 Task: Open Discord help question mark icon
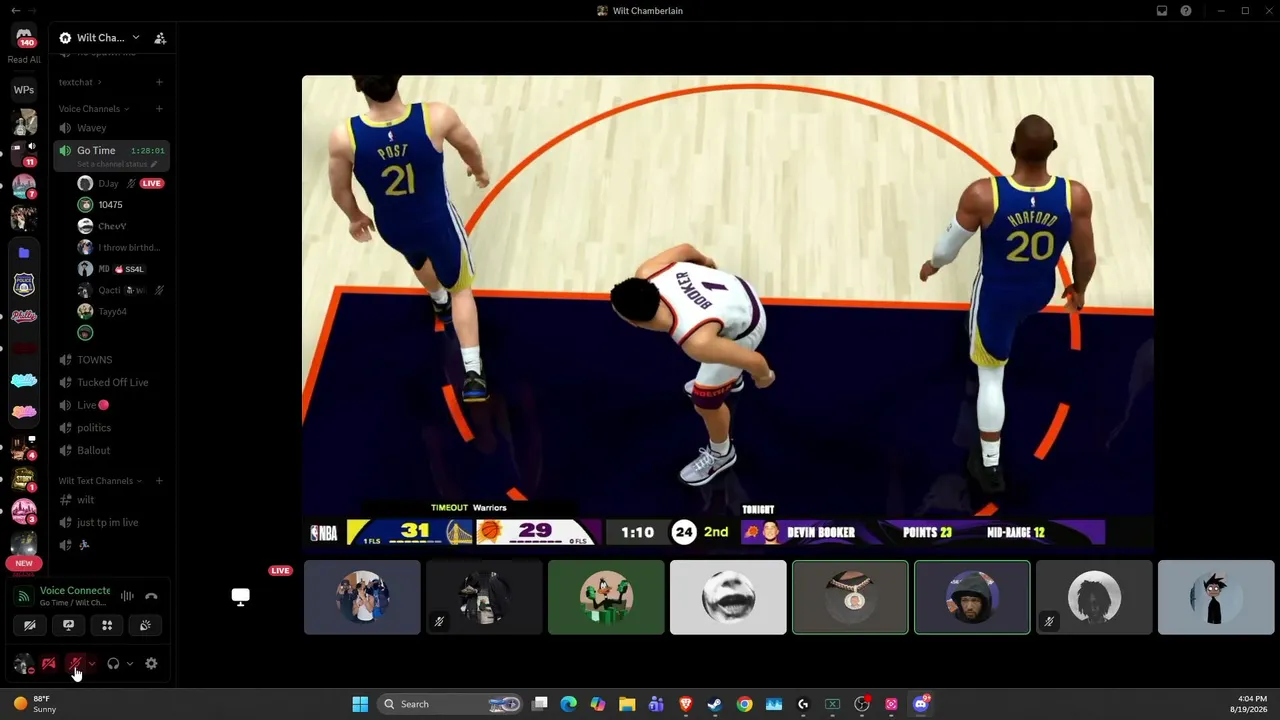[x=1186, y=11]
